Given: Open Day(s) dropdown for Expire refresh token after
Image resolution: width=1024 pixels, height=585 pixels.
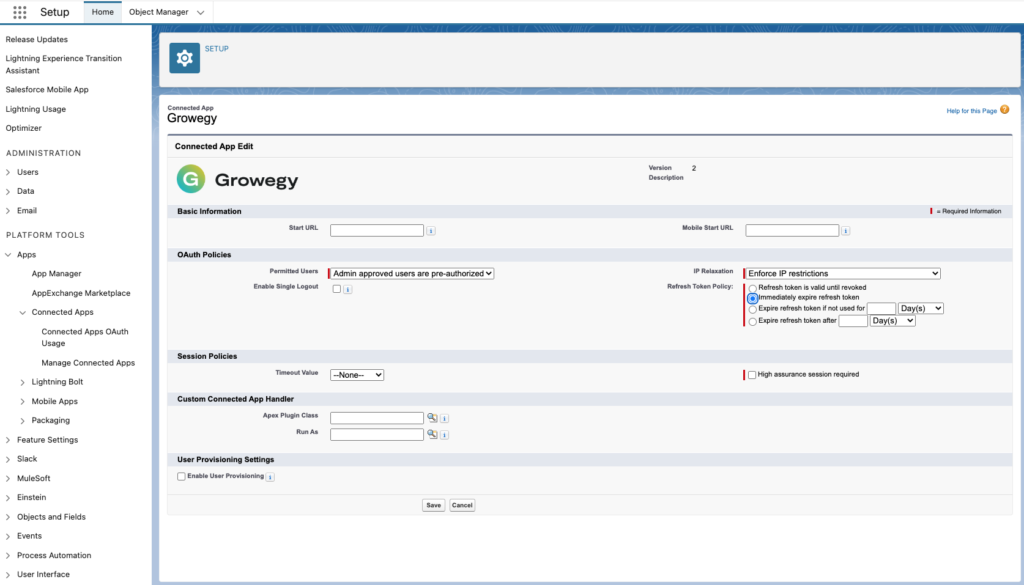Looking at the screenshot, I should point(893,321).
